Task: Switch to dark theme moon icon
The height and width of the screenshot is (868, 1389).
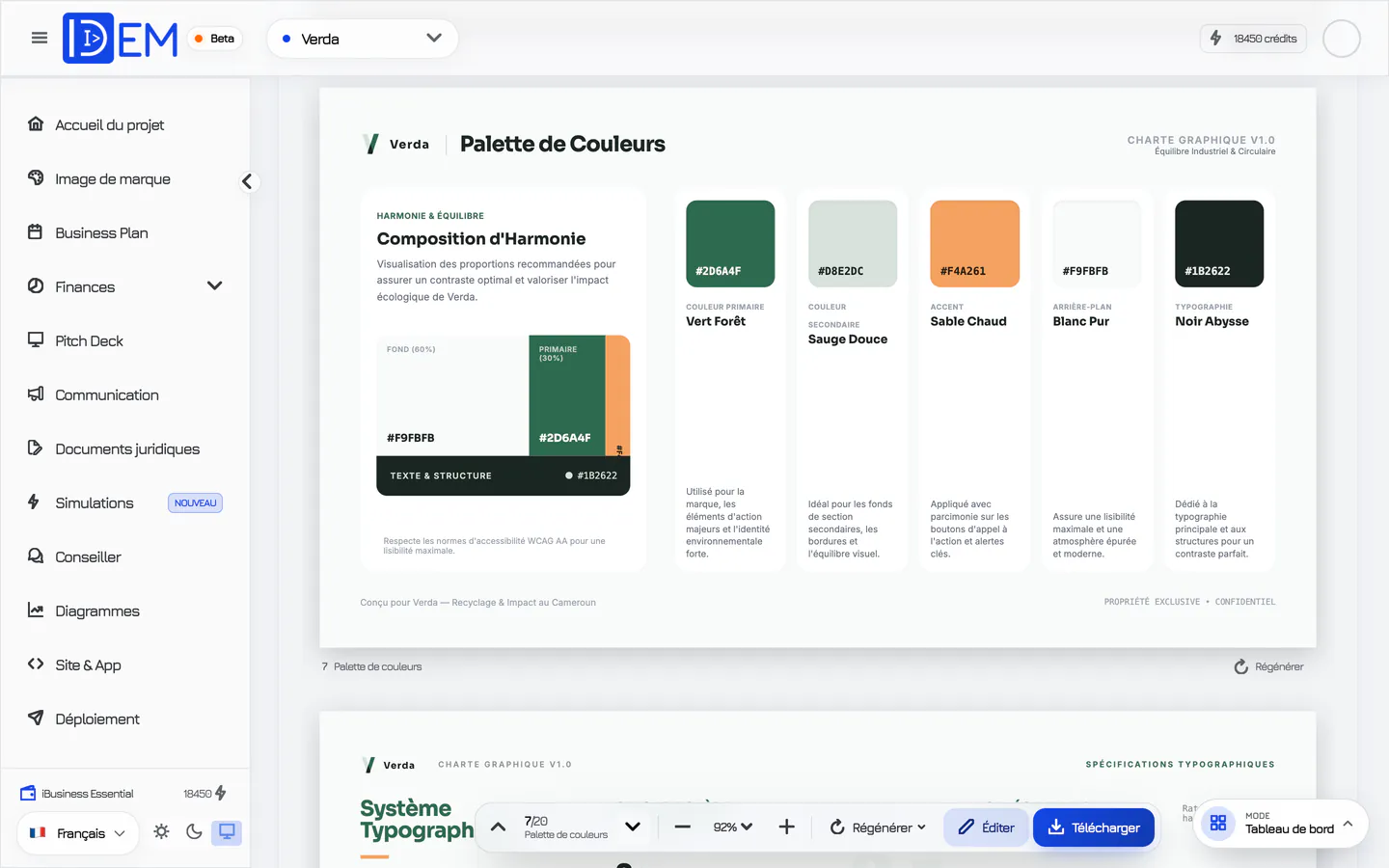Action: point(194,832)
